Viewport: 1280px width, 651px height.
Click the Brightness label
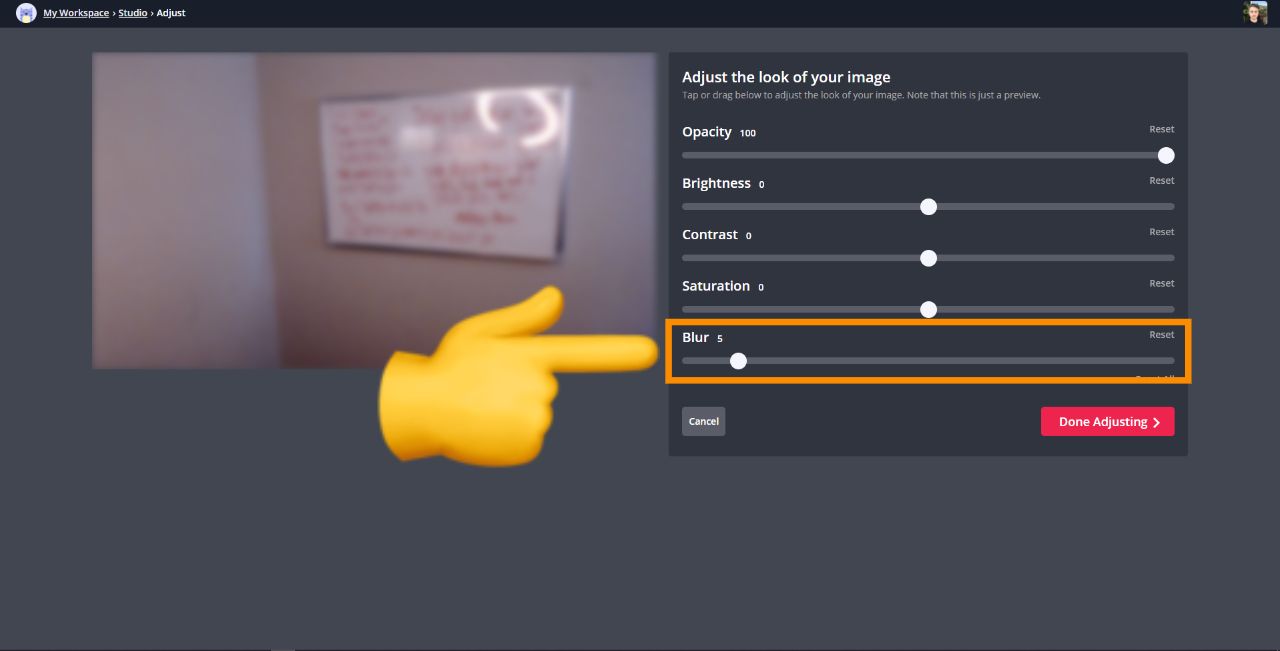(716, 183)
